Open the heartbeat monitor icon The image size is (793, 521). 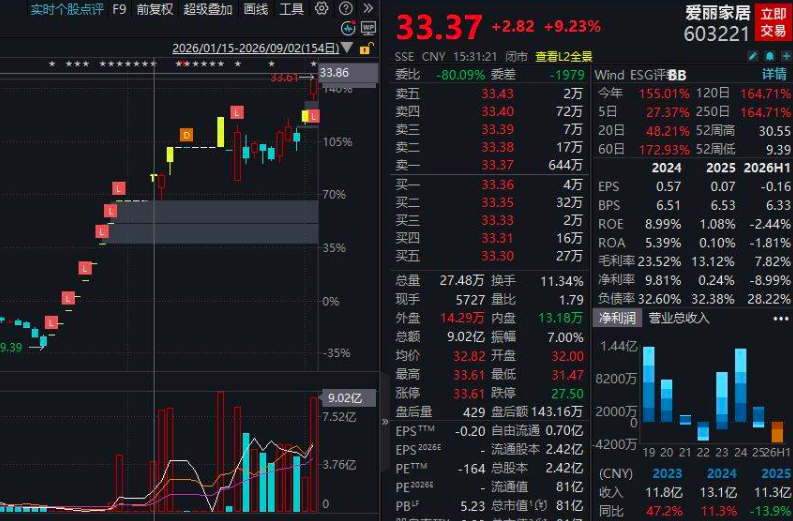[x=348, y=28]
